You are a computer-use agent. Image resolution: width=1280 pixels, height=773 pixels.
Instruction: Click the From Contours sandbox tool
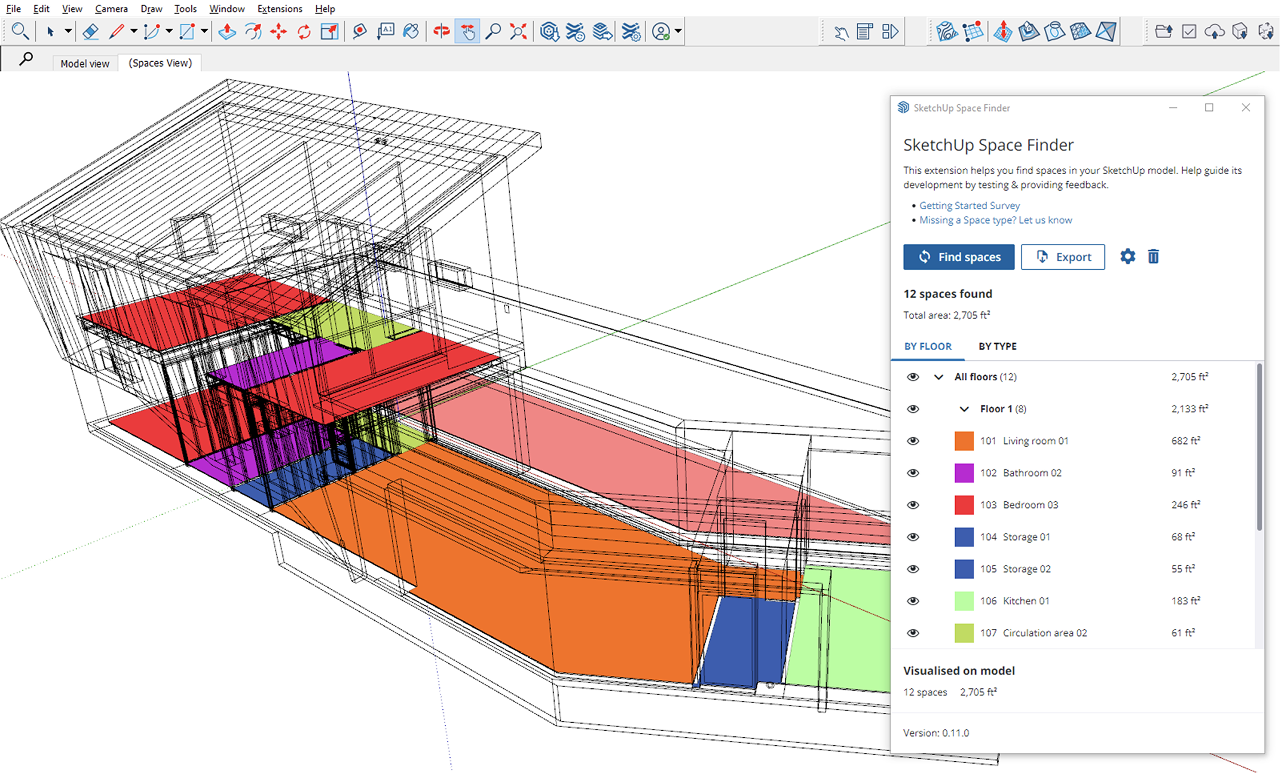947,31
